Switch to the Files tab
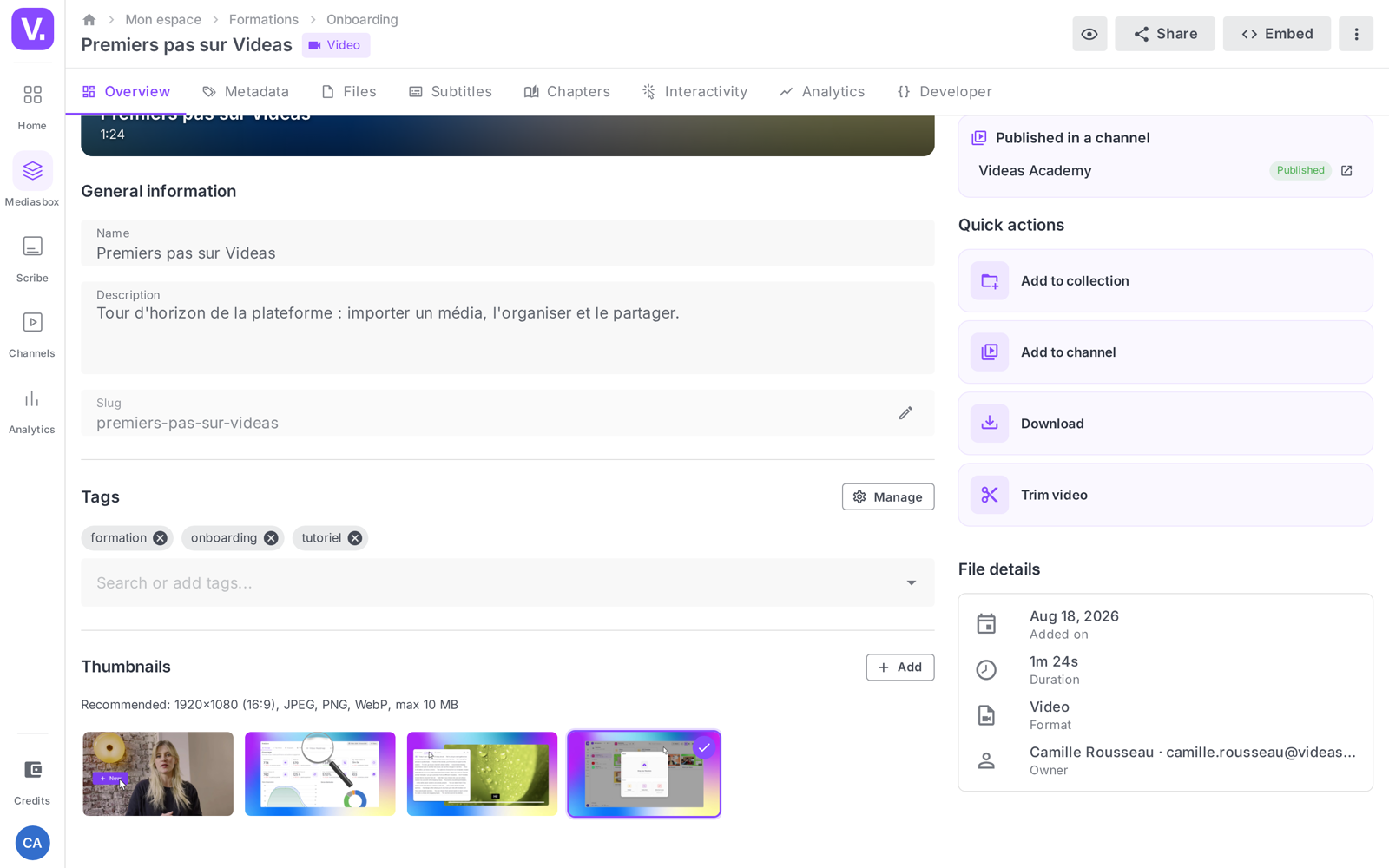The height and width of the screenshot is (868, 1389). (349, 92)
